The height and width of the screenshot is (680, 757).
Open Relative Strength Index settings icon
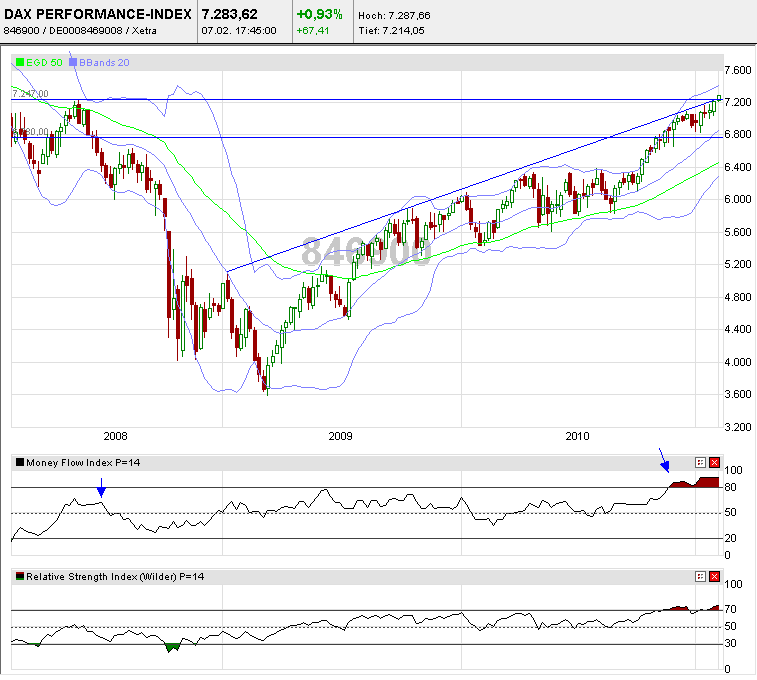[x=701, y=576]
